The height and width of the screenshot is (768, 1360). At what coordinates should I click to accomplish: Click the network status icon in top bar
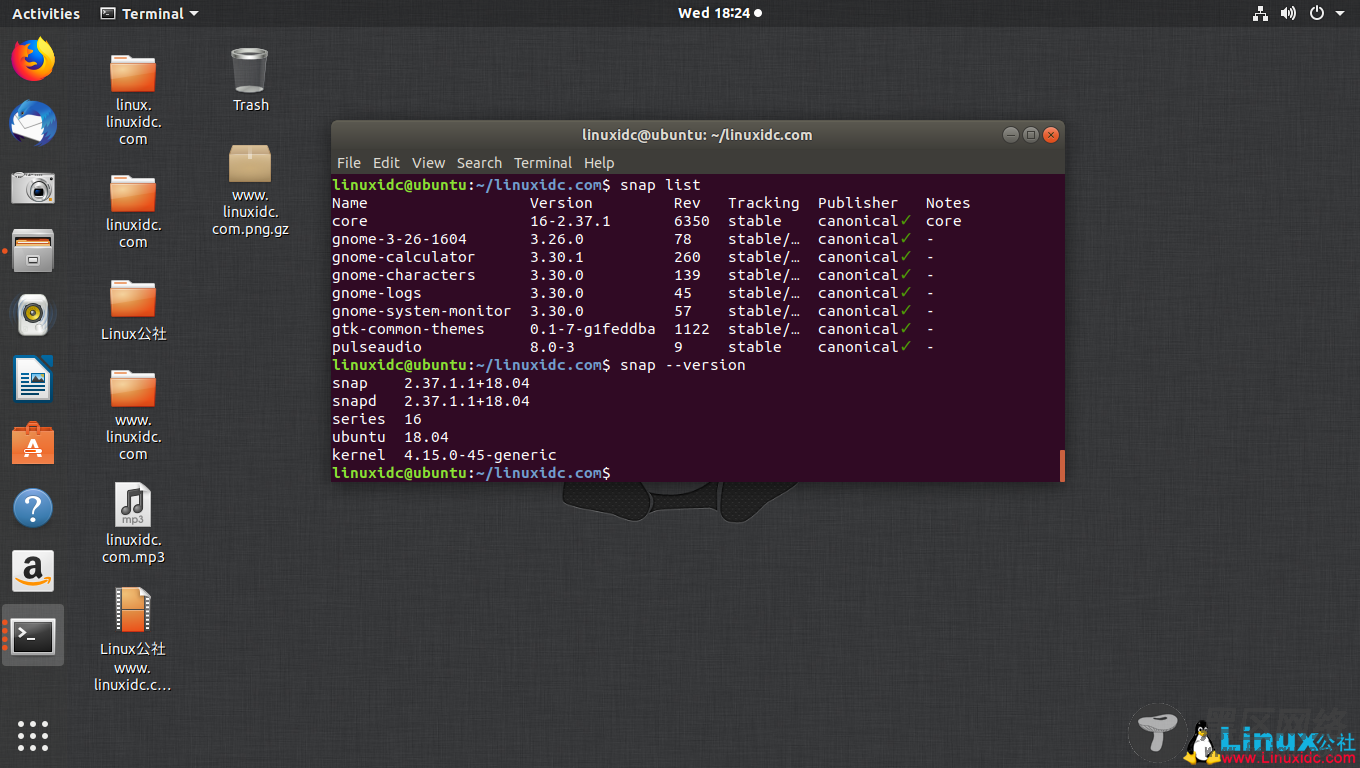point(1260,13)
